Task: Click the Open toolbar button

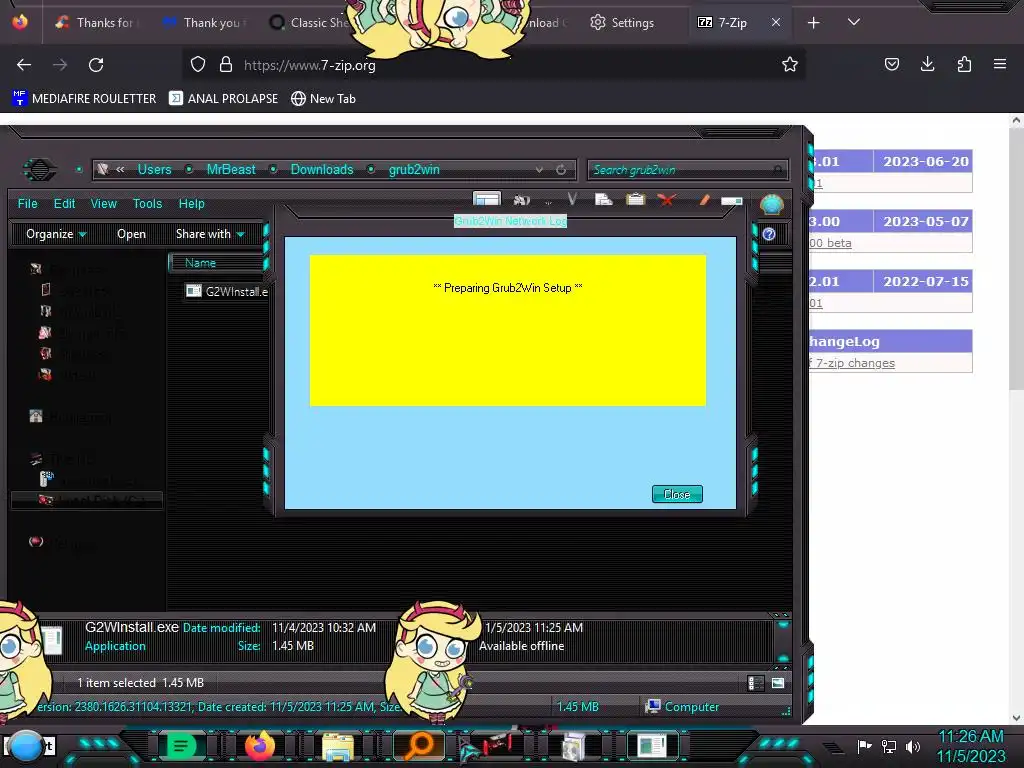Action: click(x=131, y=234)
